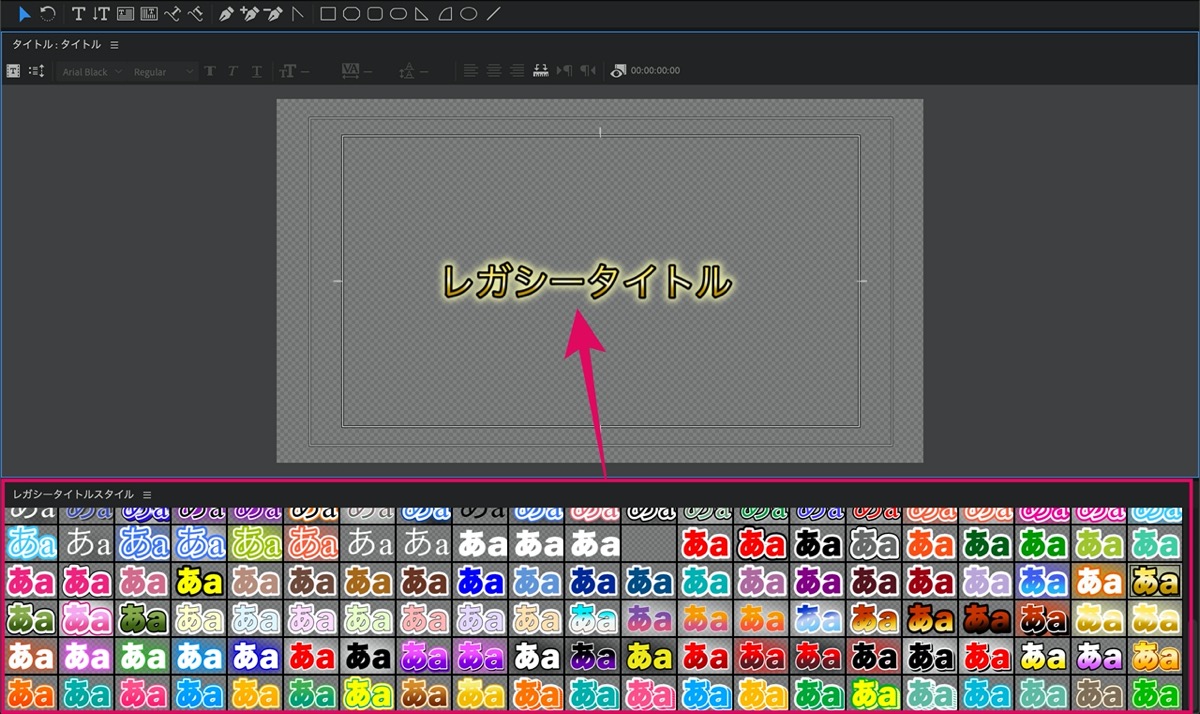Select the Ellipse tool
The width and height of the screenshot is (1200, 714).
pos(468,14)
